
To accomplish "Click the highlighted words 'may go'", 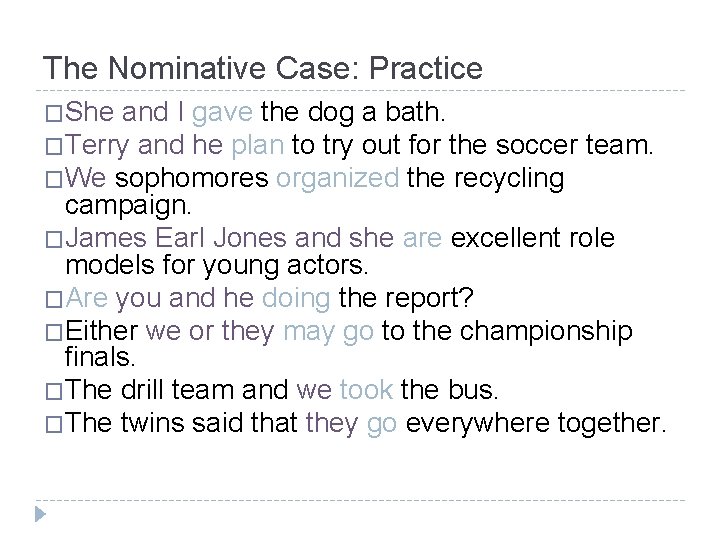I will 328,332.
